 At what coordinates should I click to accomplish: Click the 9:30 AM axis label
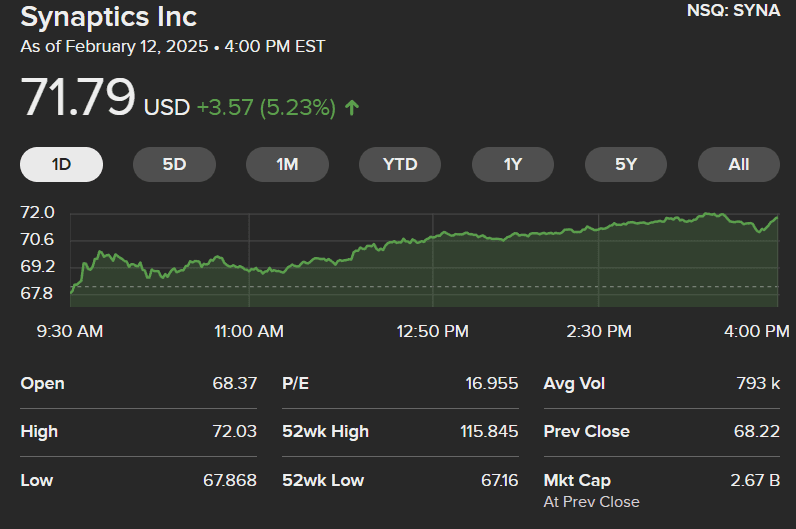pos(70,331)
